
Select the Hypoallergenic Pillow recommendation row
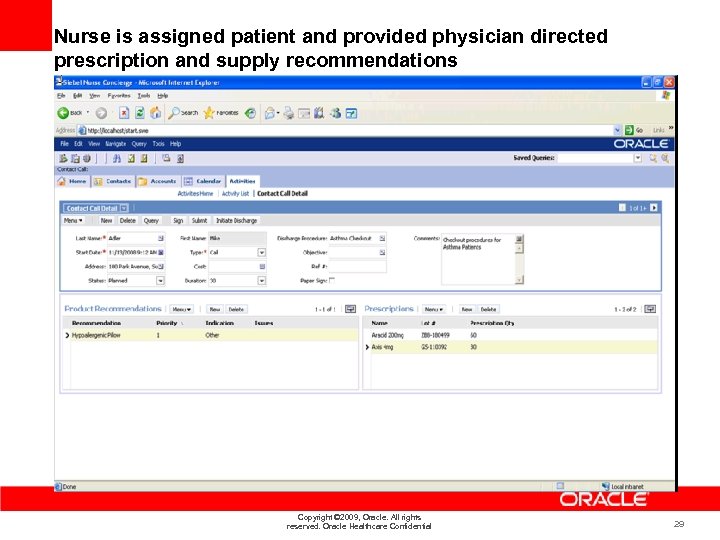212,335
